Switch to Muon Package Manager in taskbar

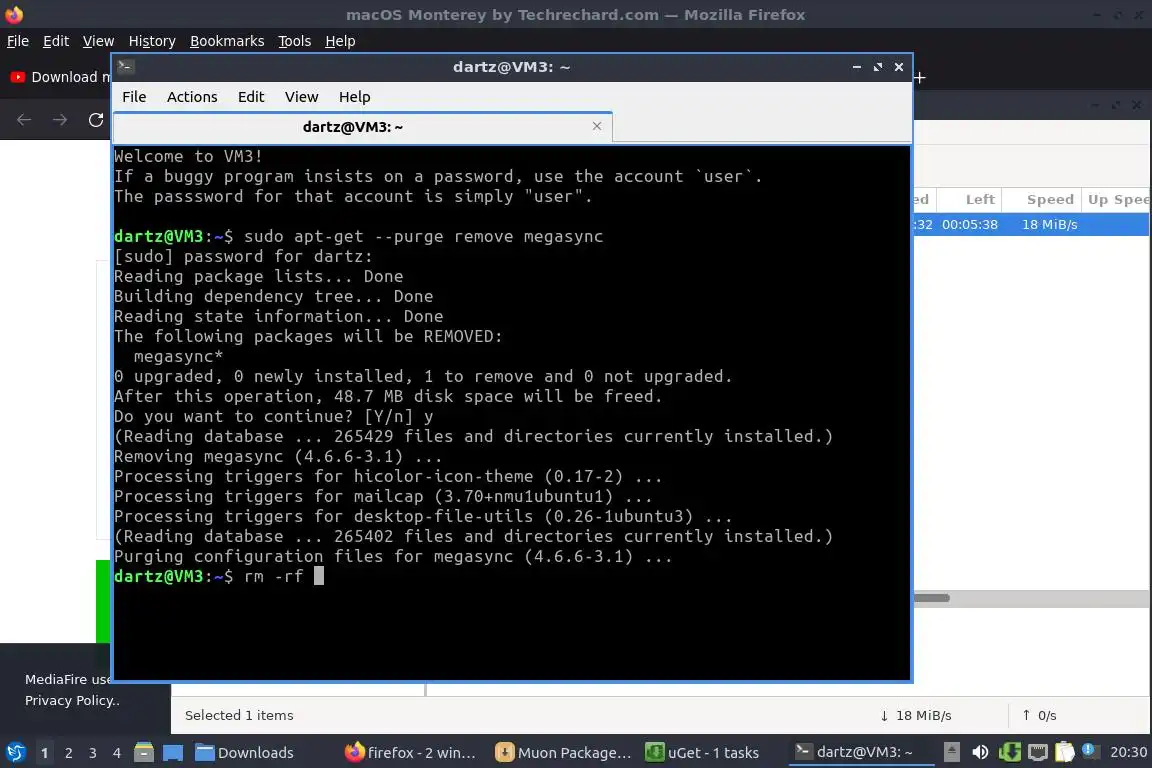click(x=564, y=753)
